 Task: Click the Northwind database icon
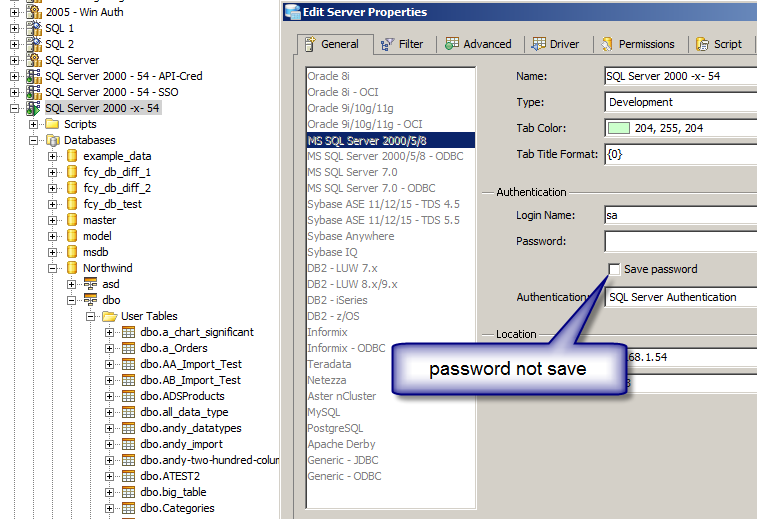click(72, 268)
